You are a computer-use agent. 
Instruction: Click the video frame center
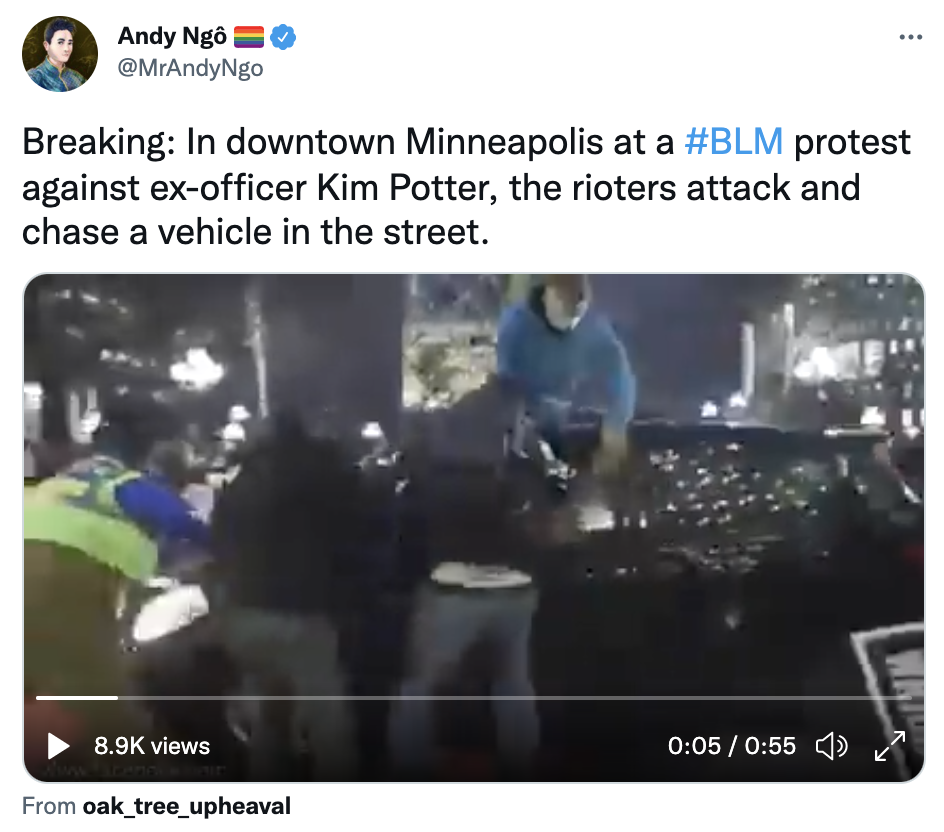point(474,527)
